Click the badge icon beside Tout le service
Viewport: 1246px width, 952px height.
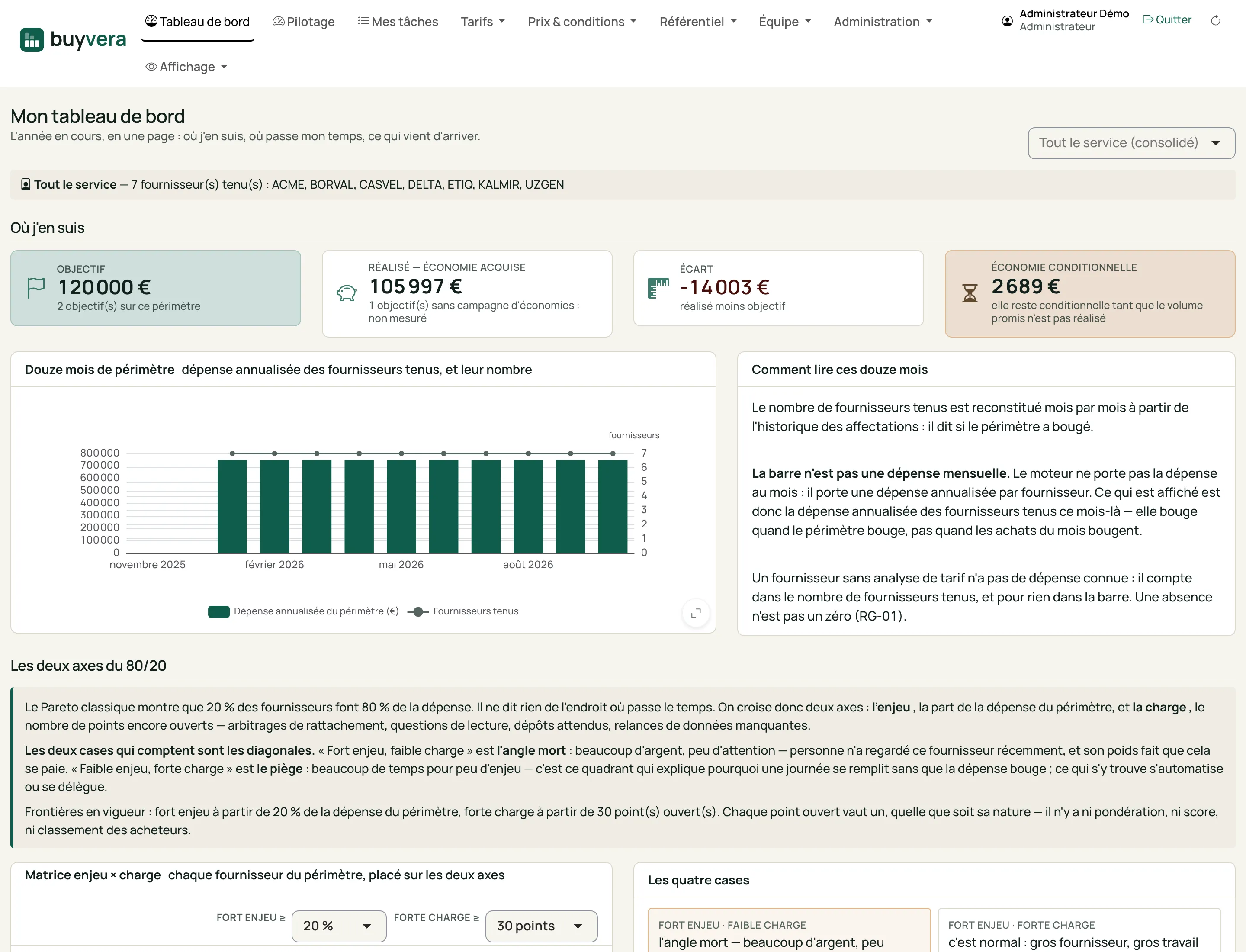click(26, 184)
